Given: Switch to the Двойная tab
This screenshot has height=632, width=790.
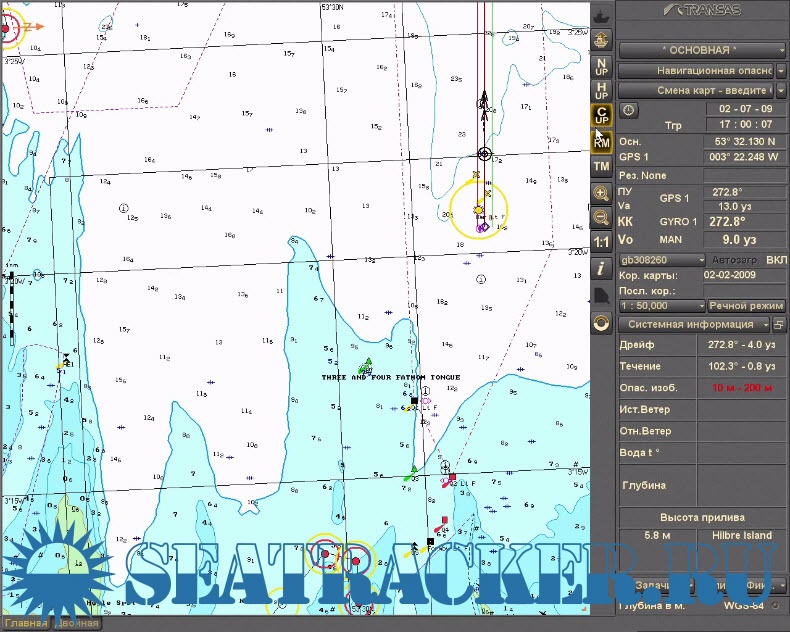Looking at the screenshot, I should 76,624.
